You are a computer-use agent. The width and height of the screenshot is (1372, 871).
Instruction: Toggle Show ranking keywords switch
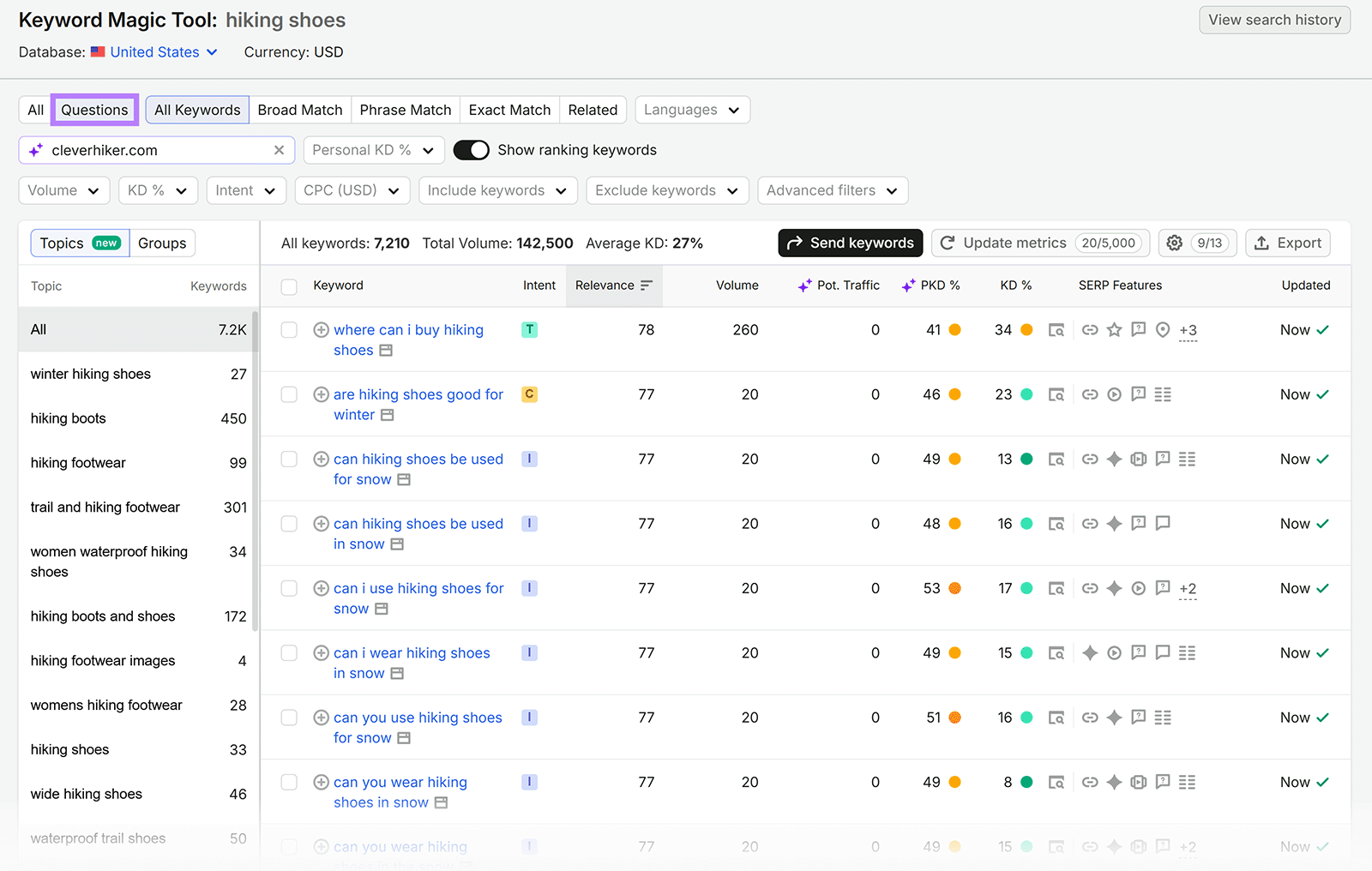click(x=471, y=150)
